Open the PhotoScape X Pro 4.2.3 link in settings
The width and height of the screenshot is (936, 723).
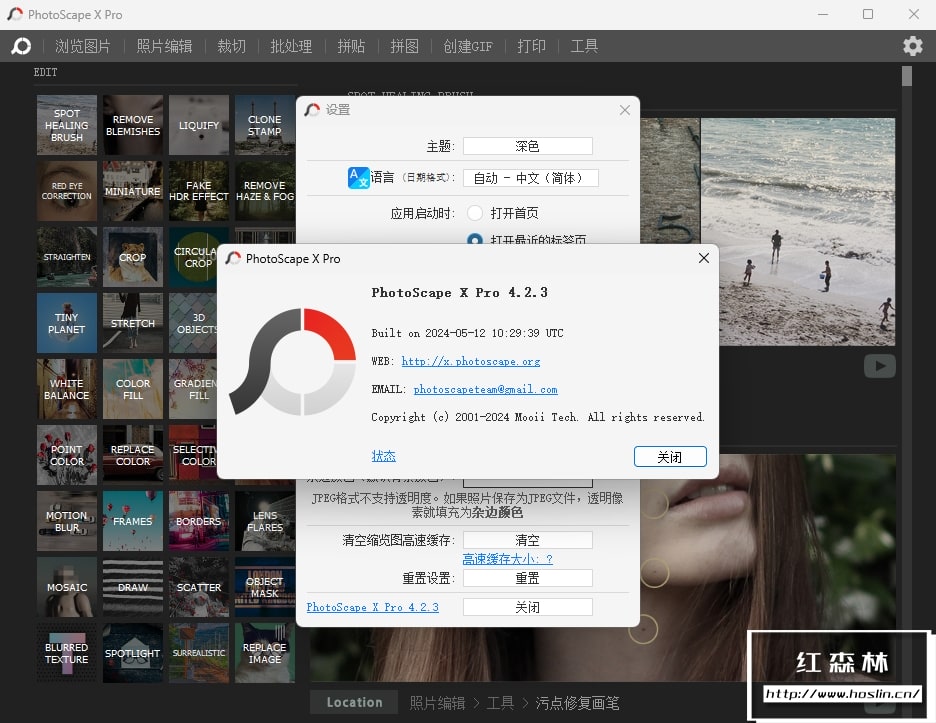click(x=372, y=607)
